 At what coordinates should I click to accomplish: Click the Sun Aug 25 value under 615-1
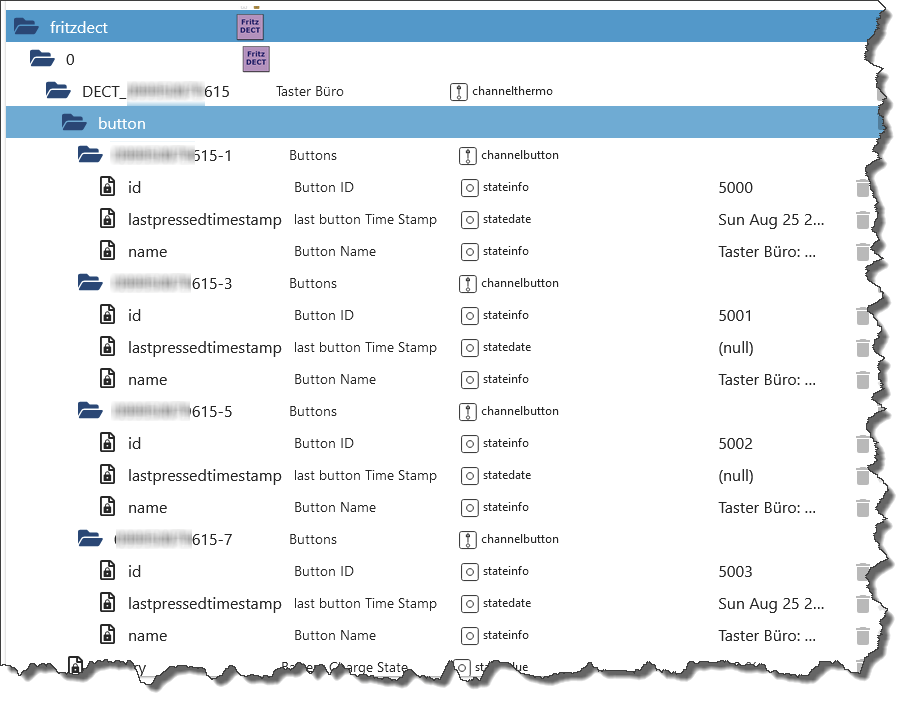pyautogui.click(x=771, y=220)
